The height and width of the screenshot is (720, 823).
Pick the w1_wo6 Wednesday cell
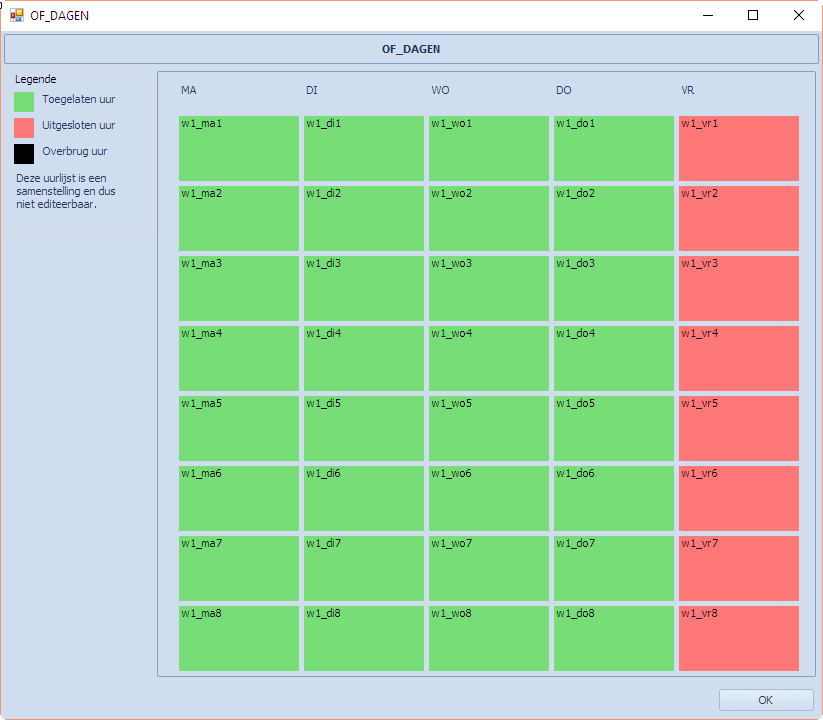click(x=489, y=498)
